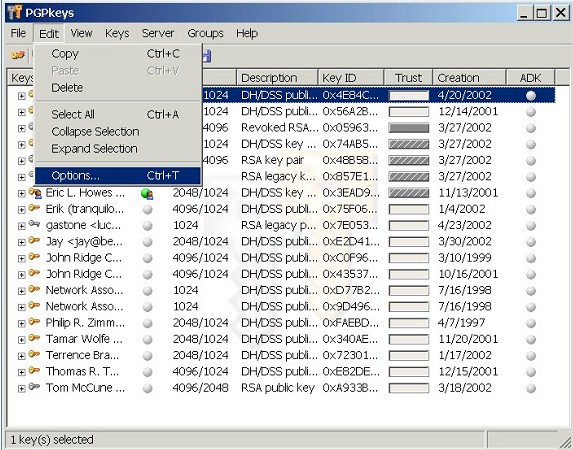Screen dimensions: 573x450
Task: Expand the gastone key row
Action: click(22, 226)
